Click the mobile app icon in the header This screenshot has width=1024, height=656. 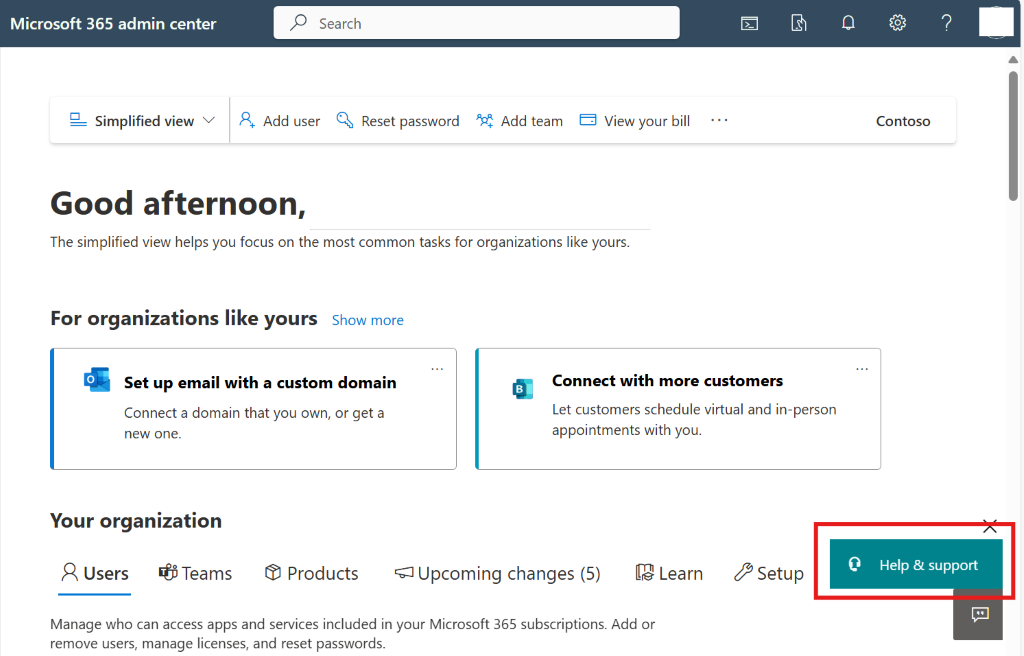click(798, 22)
